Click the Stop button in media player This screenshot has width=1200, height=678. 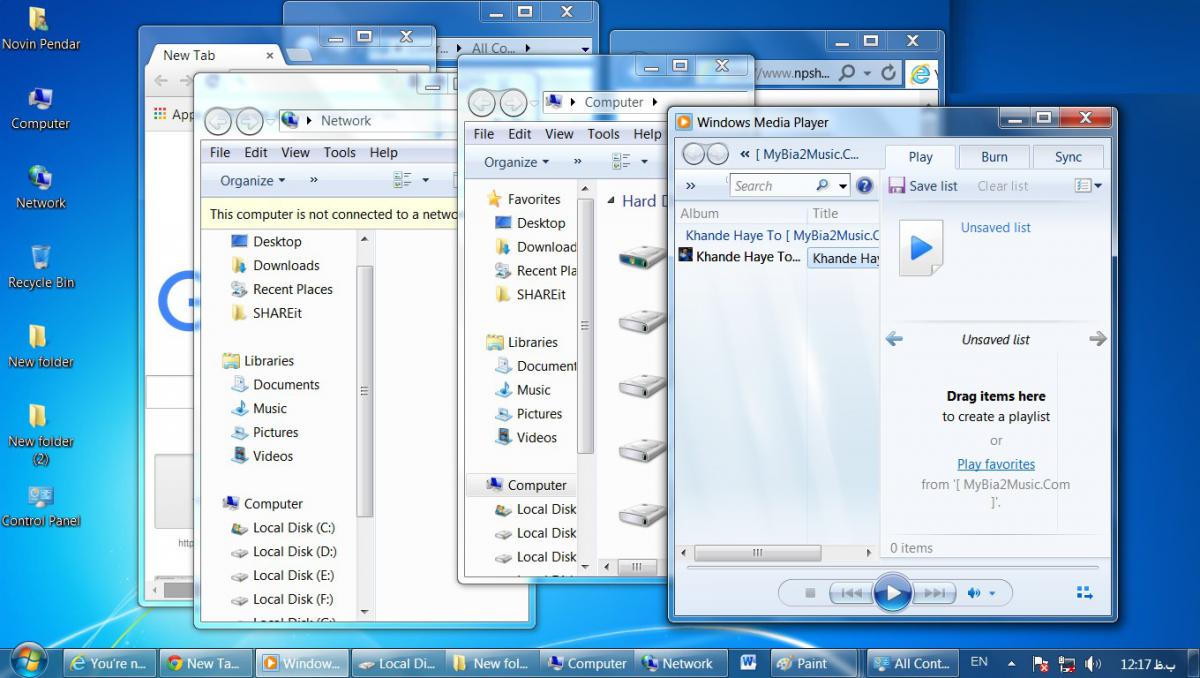click(x=810, y=593)
